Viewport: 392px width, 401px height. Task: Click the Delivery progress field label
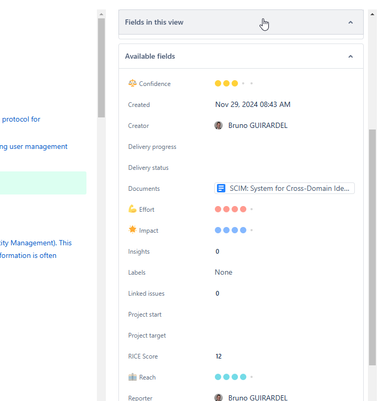152,147
